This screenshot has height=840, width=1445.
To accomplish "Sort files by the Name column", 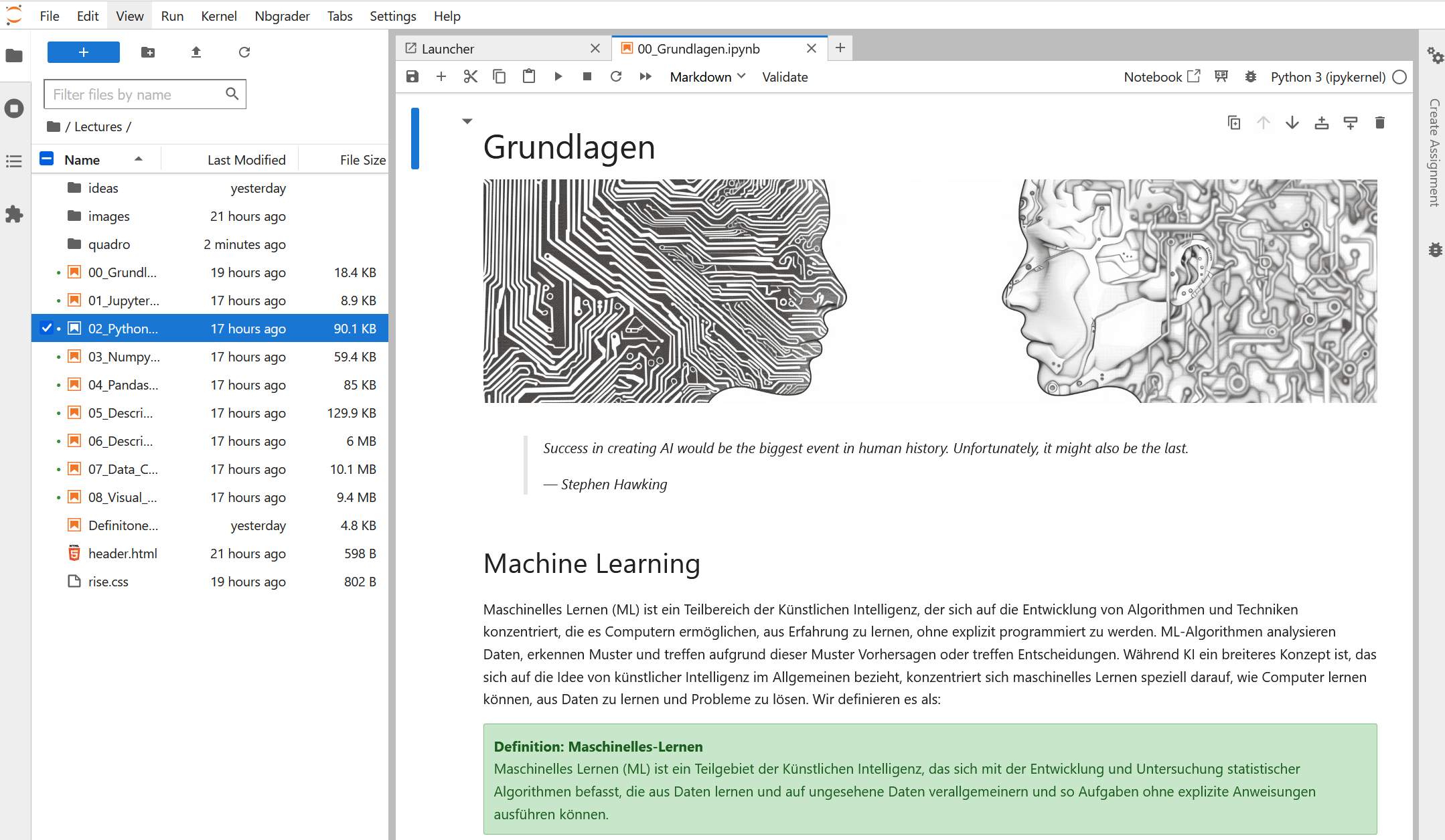I will 82,160.
